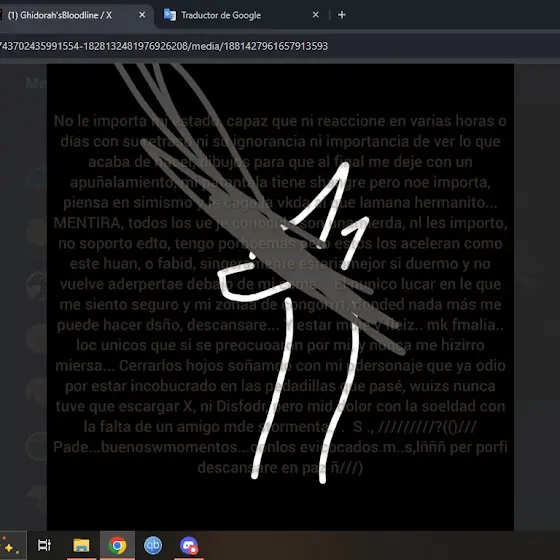
Task: Close the Traductor de Google tab
Action: pyautogui.click(x=316, y=15)
